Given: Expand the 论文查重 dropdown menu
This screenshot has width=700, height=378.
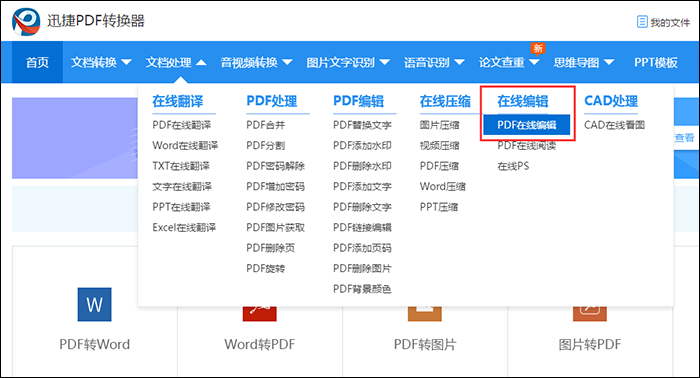Looking at the screenshot, I should [x=509, y=62].
